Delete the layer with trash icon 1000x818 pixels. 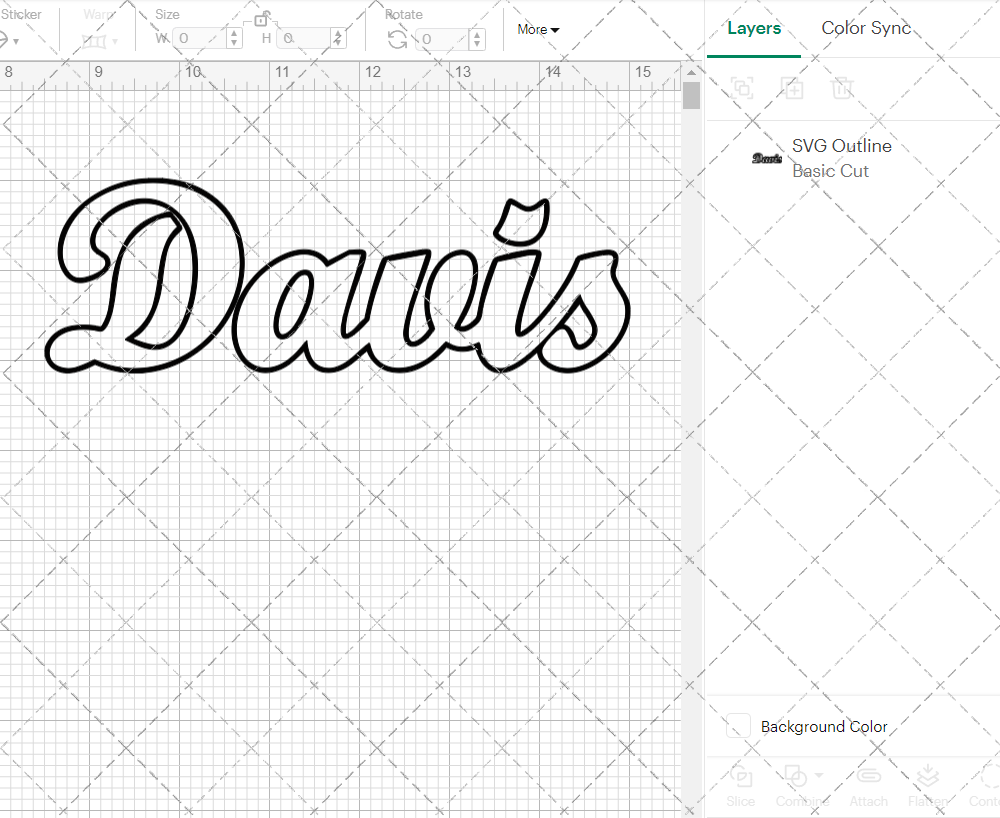[x=843, y=88]
